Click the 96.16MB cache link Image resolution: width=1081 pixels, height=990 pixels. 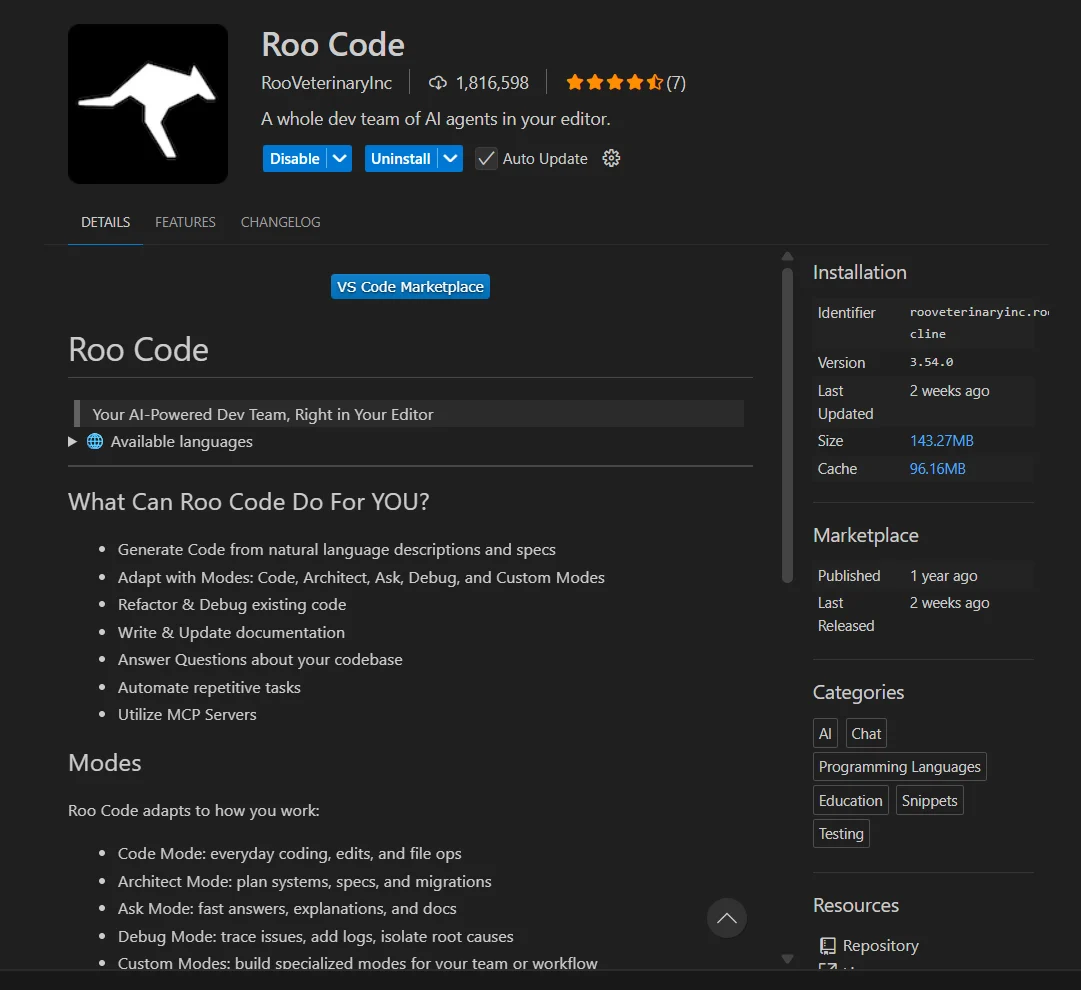937,469
